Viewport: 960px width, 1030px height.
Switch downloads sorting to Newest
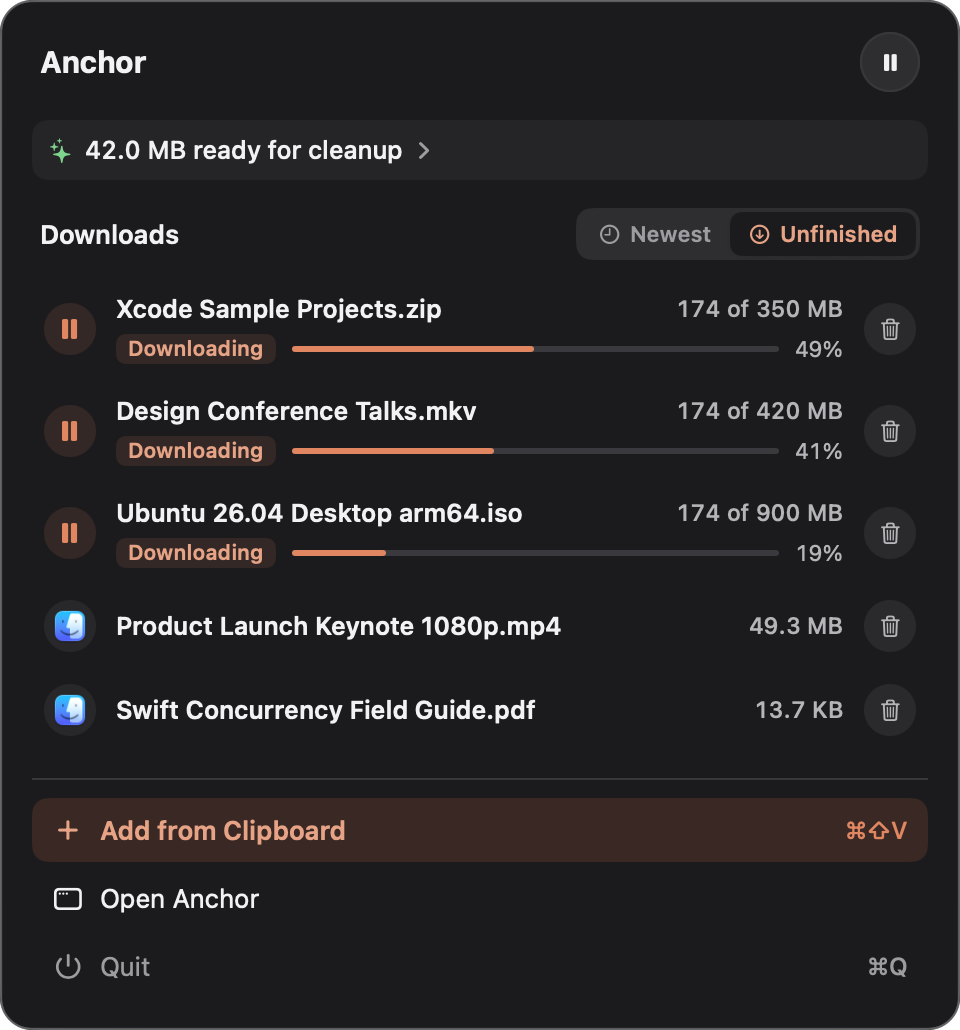[654, 234]
